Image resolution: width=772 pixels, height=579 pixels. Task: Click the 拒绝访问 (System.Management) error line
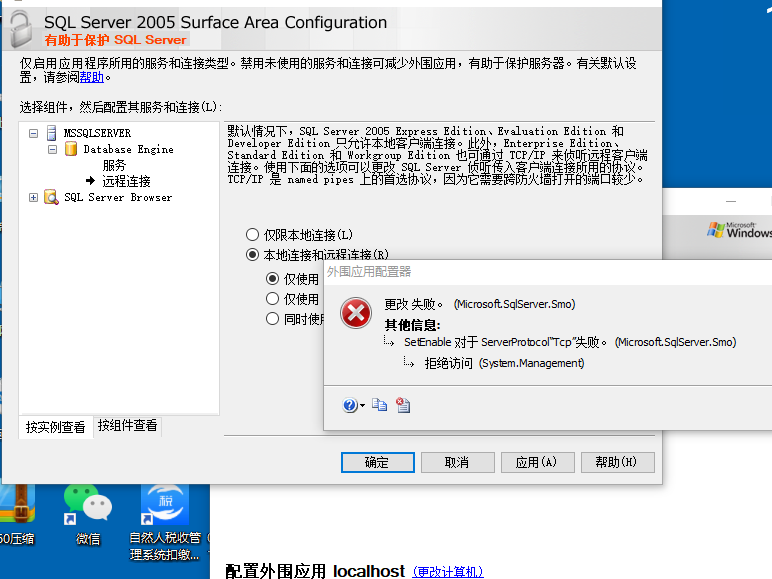(504, 363)
